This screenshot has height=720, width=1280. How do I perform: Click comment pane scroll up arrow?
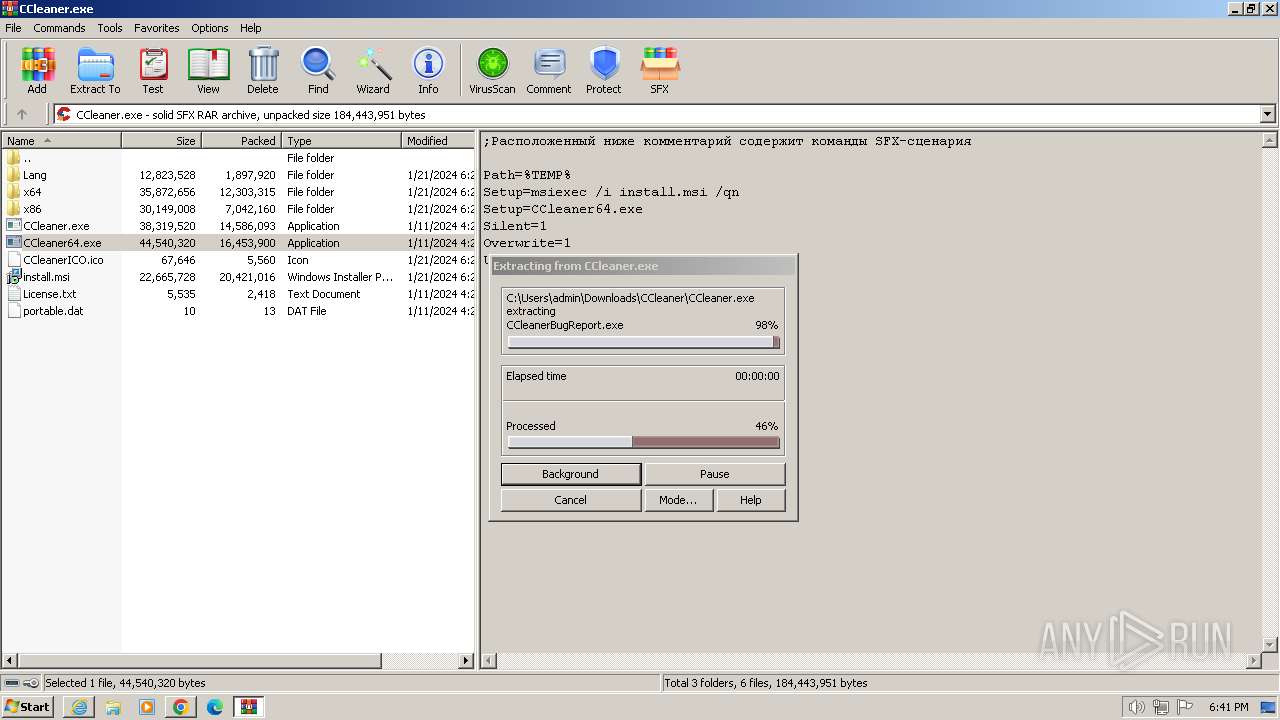1269,140
